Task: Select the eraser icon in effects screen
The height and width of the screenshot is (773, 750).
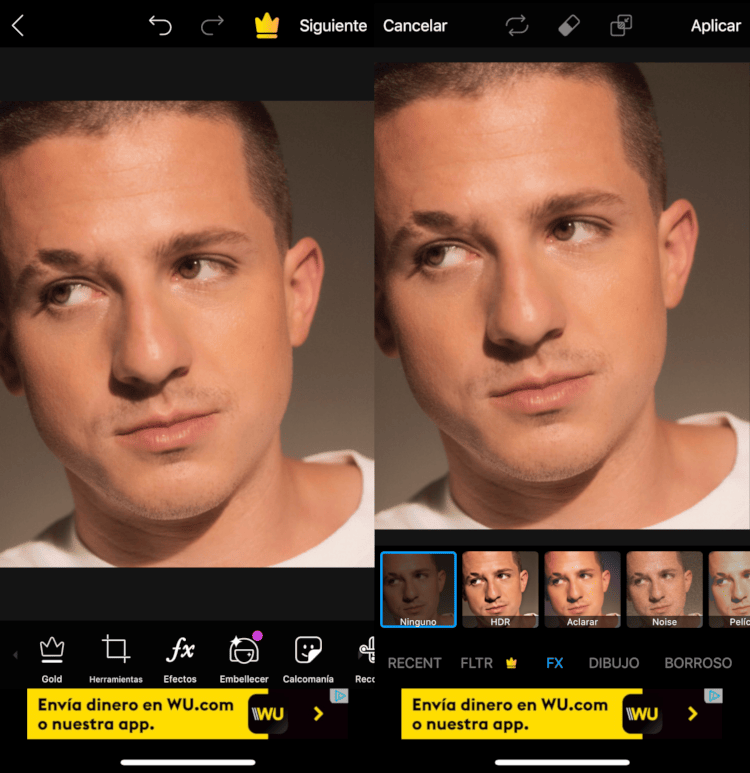Action: click(568, 26)
